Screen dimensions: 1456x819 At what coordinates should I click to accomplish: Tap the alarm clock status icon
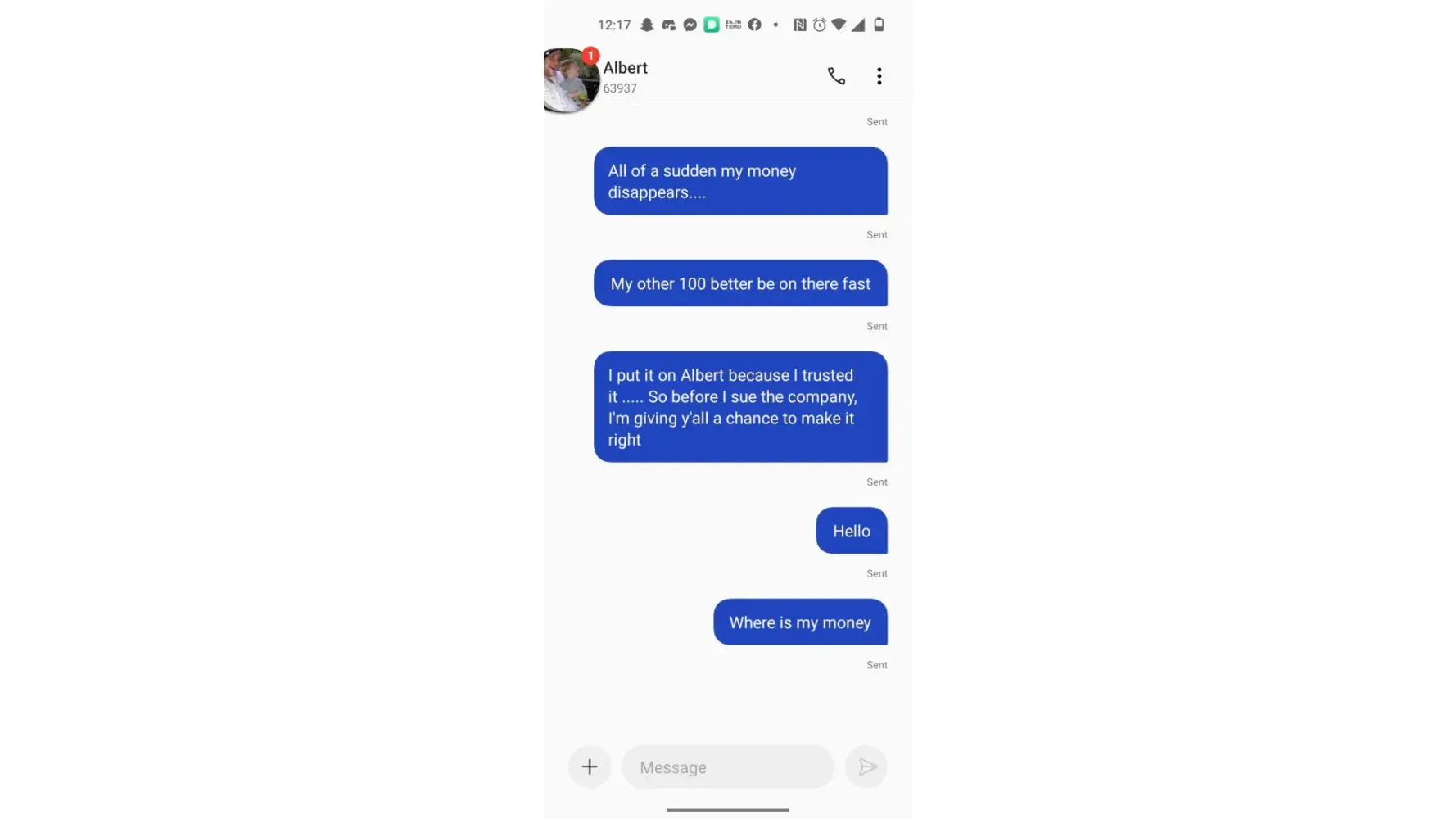click(x=820, y=25)
